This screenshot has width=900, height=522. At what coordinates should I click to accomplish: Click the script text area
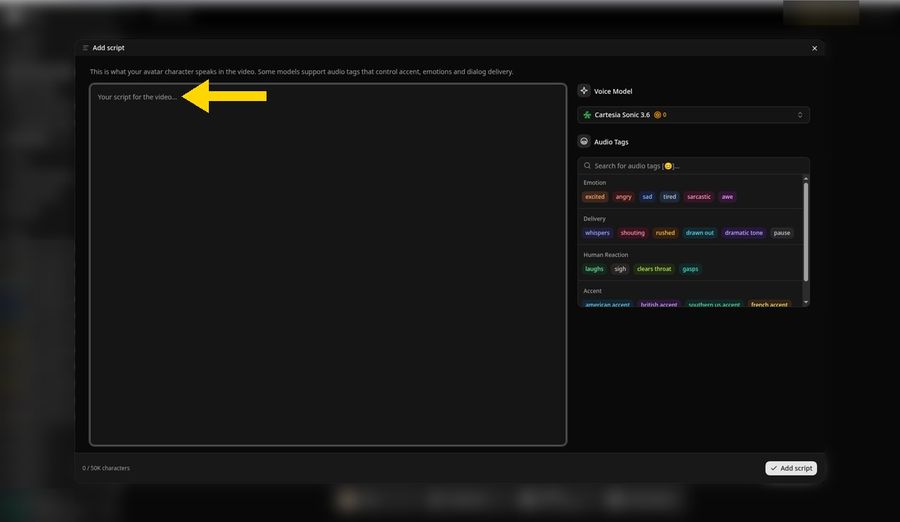pyautogui.click(x=328, y=264)
